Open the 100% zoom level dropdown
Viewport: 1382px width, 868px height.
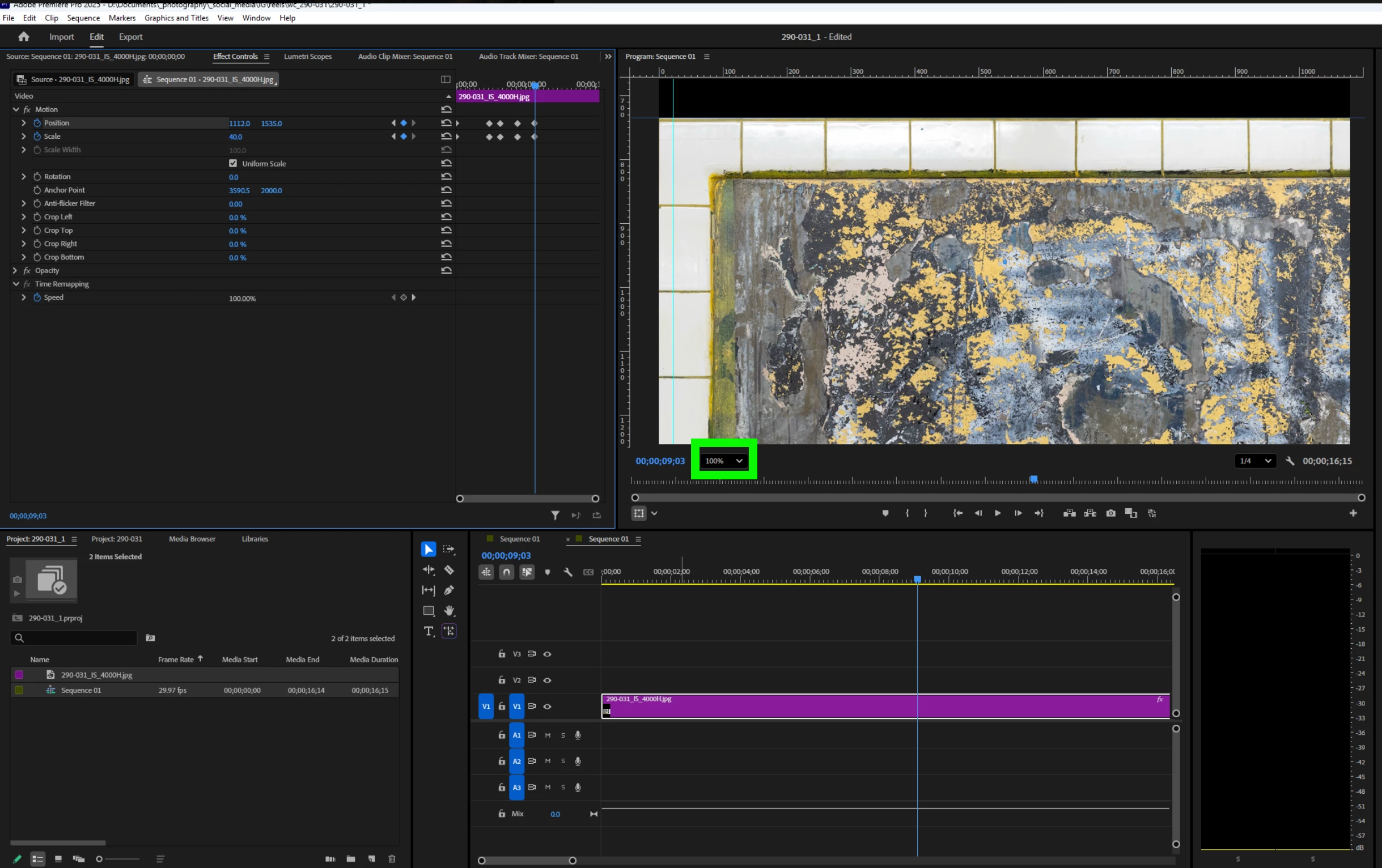coord(723,461)
